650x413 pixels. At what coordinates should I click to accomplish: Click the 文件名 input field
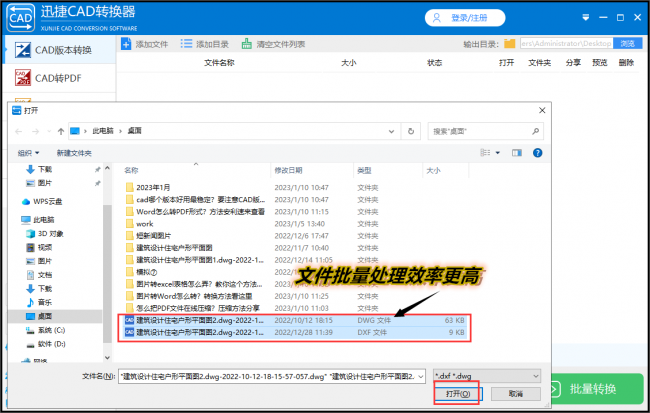(267, 376)
